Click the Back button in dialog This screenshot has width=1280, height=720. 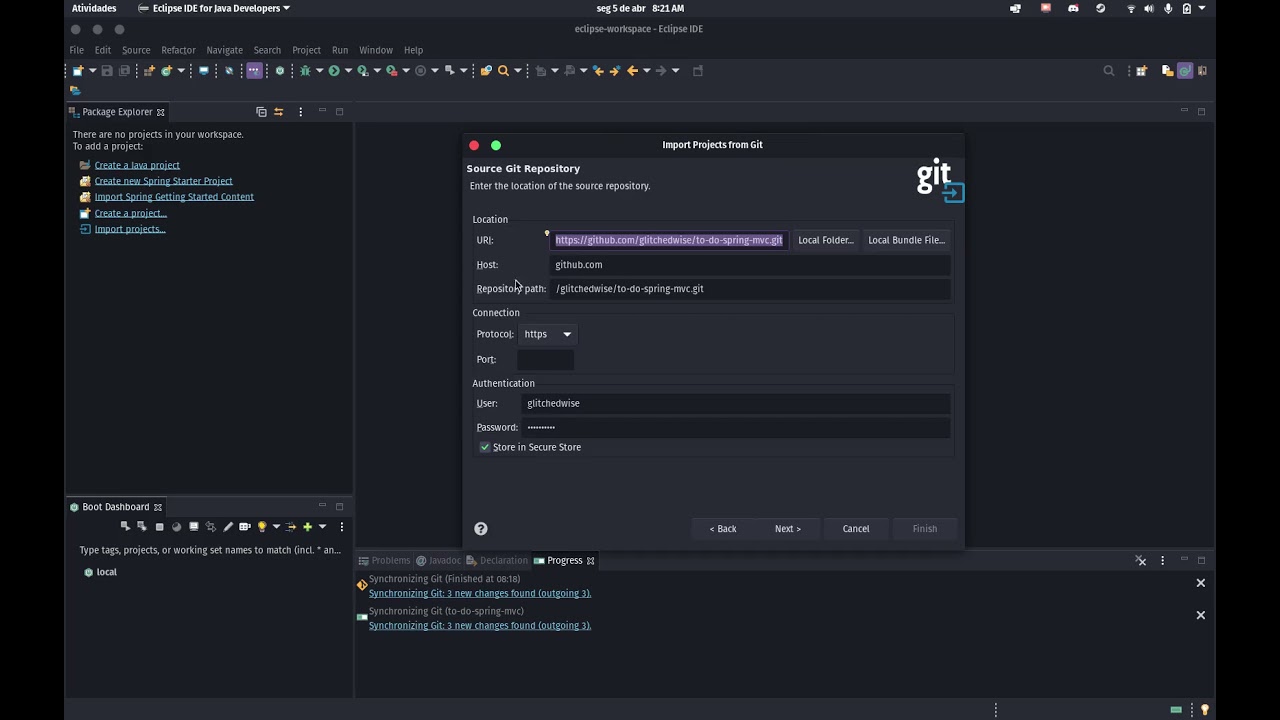tap(723, 528)
